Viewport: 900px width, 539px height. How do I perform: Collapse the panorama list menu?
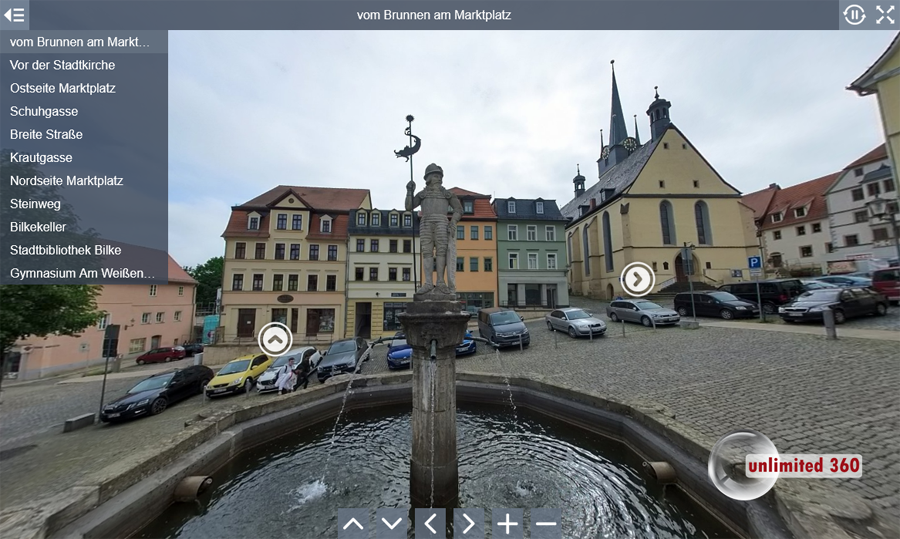(14, 15)
